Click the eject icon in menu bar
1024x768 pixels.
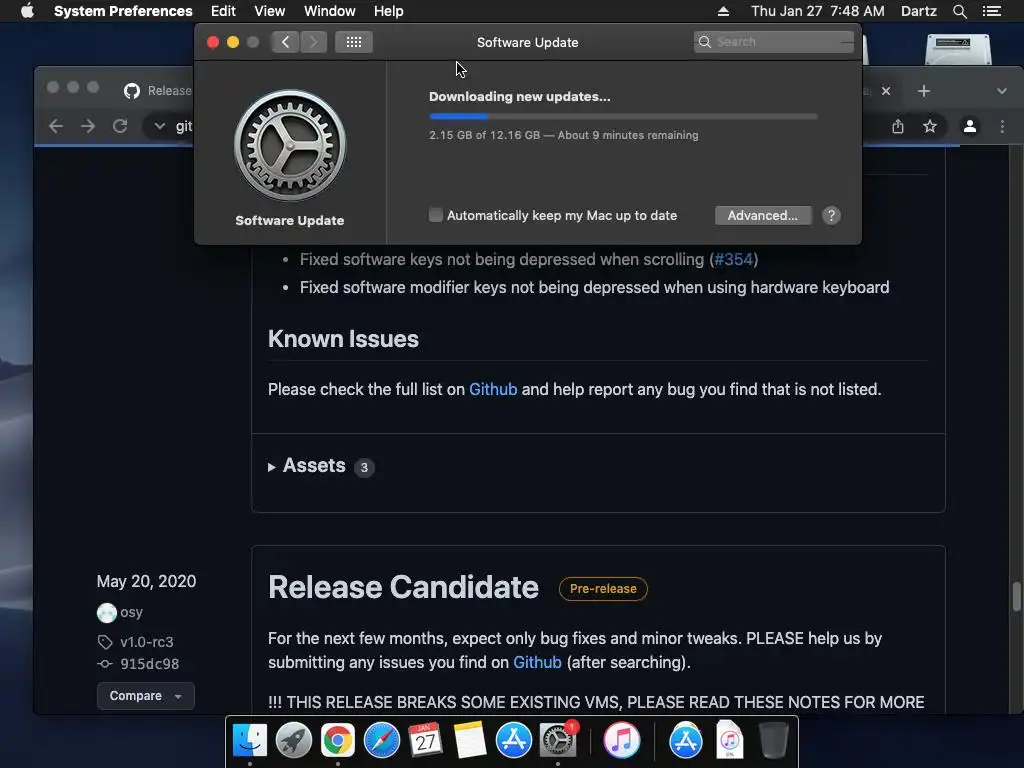click(x=723, y=11)
